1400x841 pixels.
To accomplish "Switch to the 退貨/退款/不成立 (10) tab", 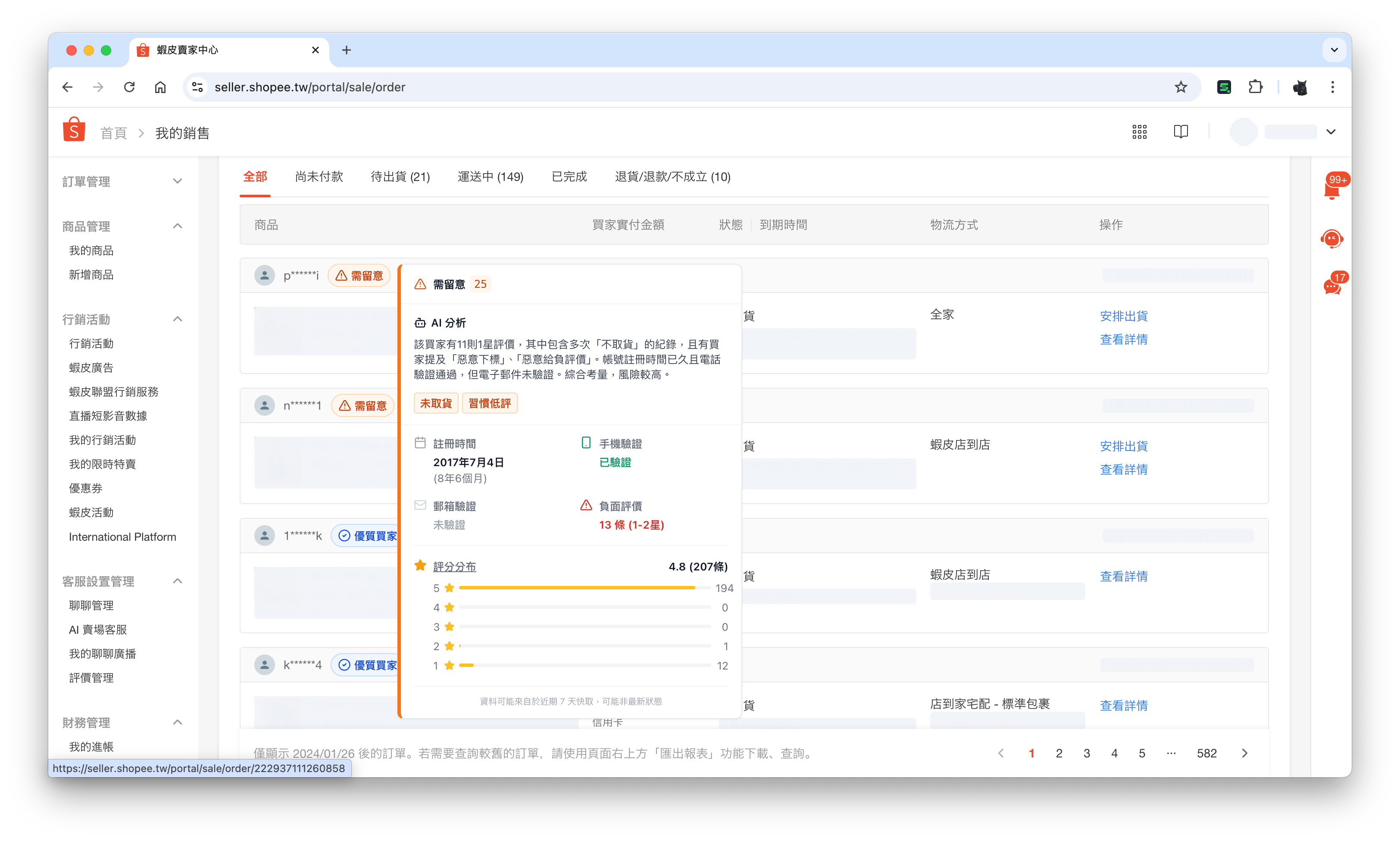I will (x=673, y=177).
